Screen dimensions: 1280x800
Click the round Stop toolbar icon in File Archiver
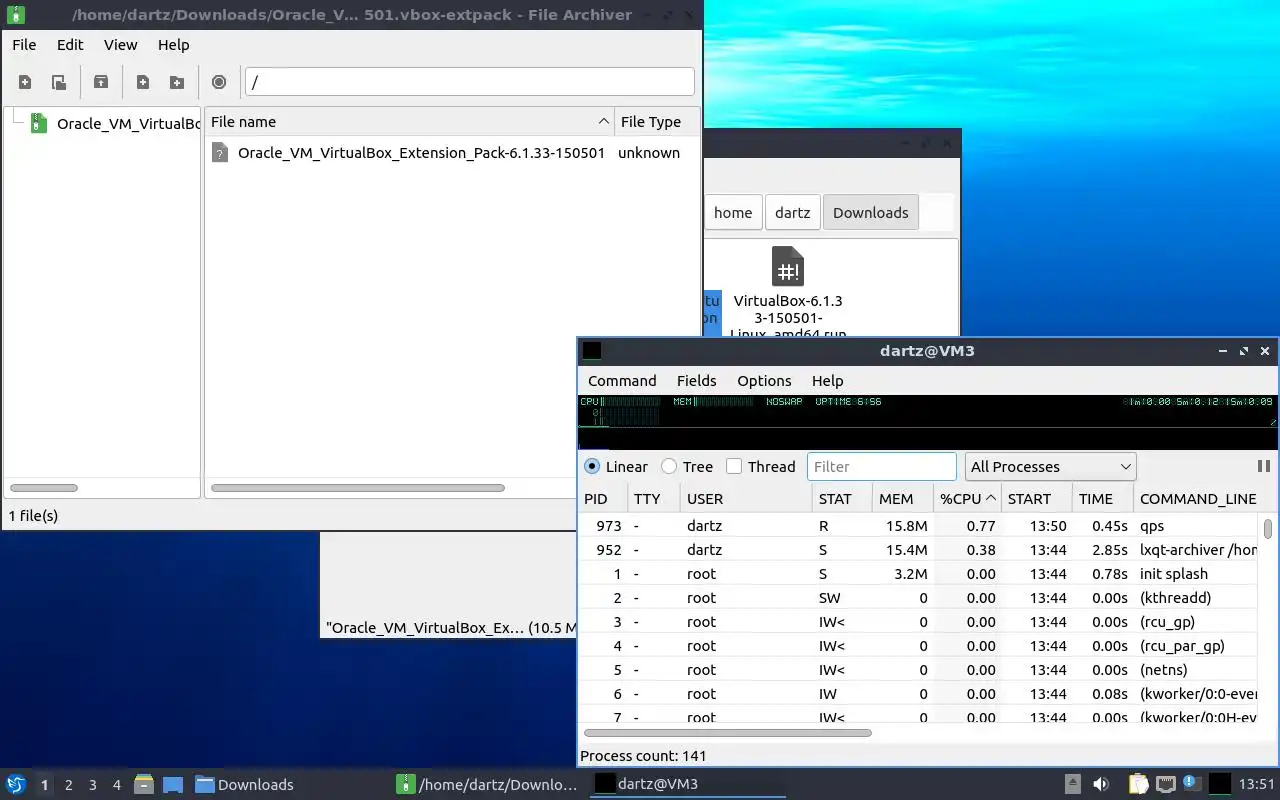tap(219, 82)
